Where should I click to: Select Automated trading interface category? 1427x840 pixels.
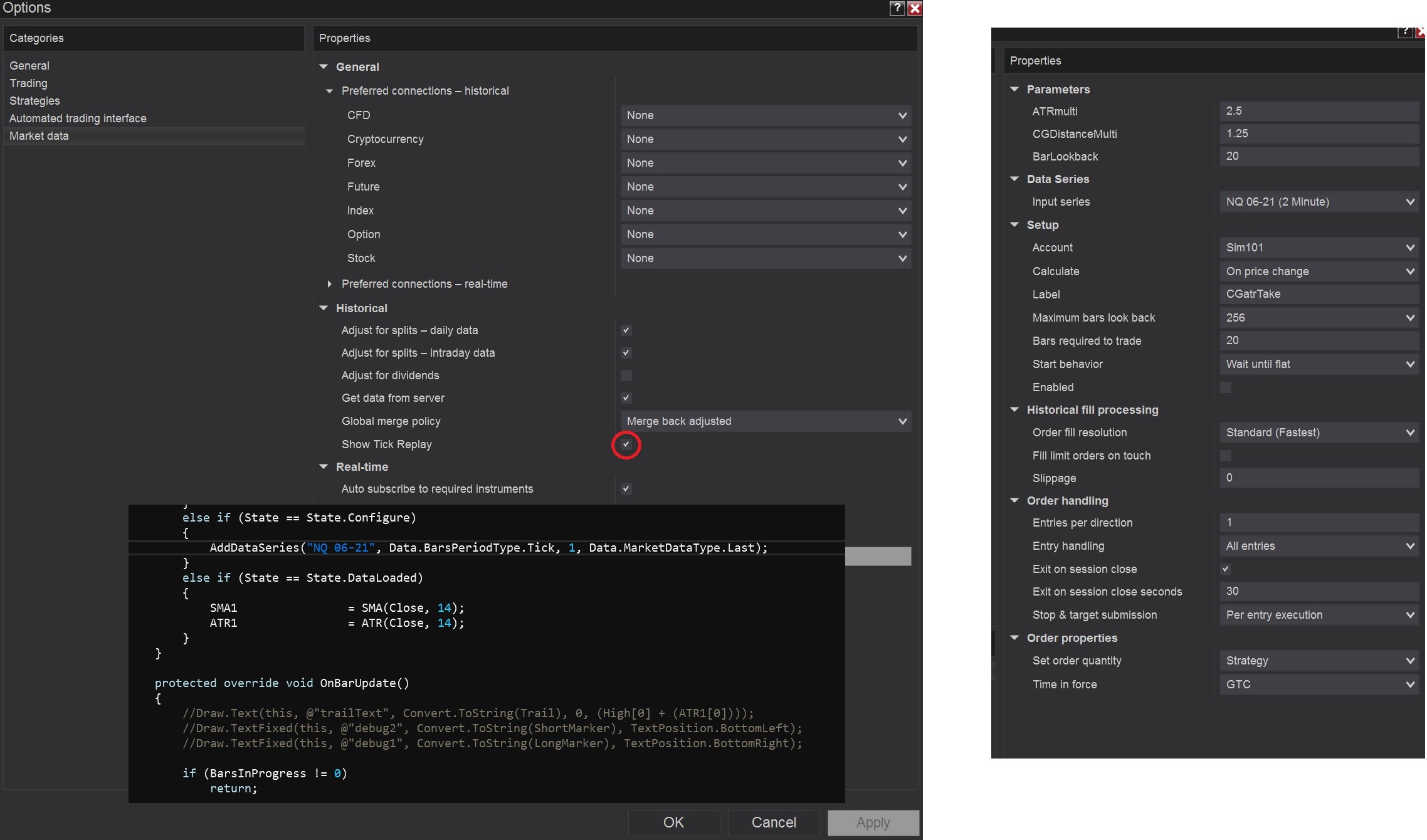click(78, 118)
